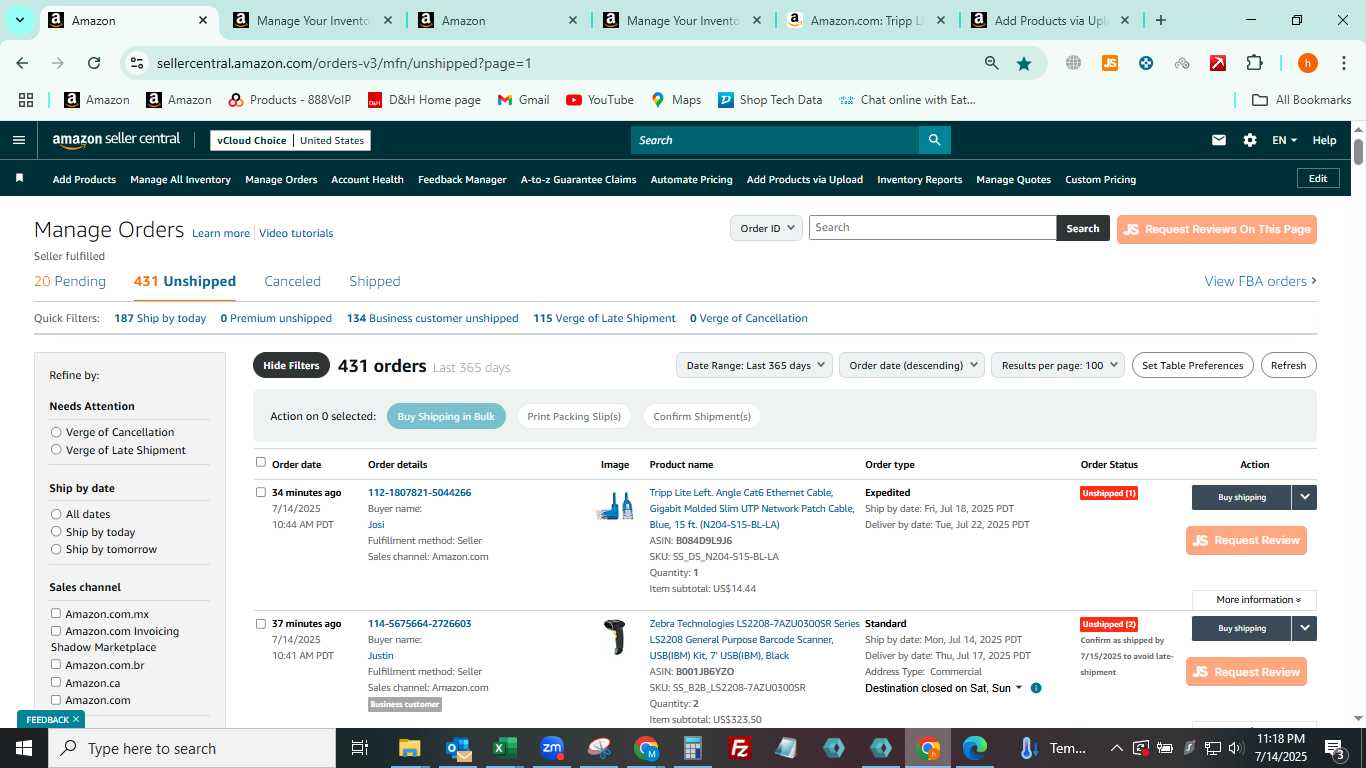This screenshot has height=768, width=1366.
Task: Click the Amazon Seller Central logo
Action: point(116,140)
